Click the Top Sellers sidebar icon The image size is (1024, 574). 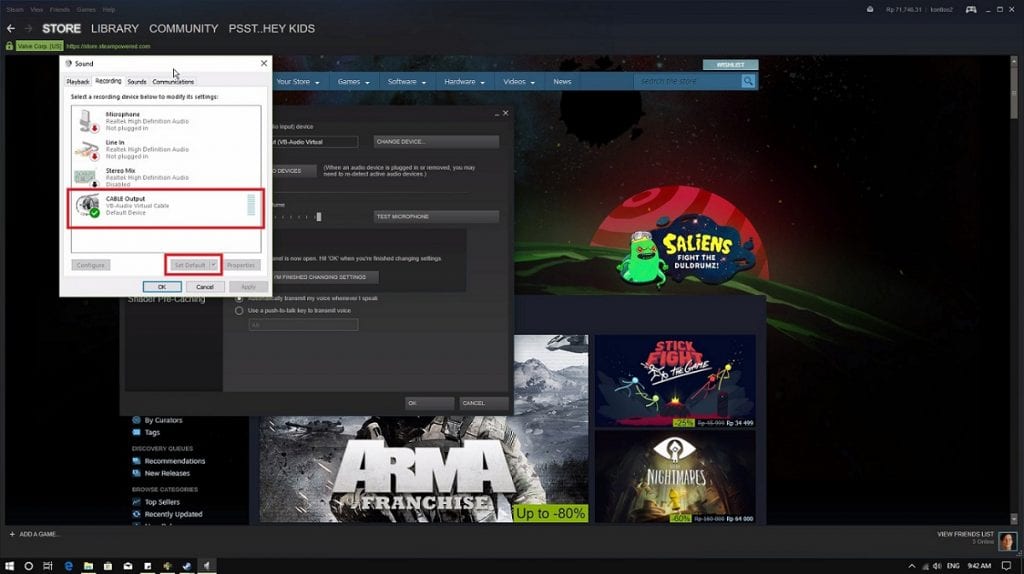point(136,502)
